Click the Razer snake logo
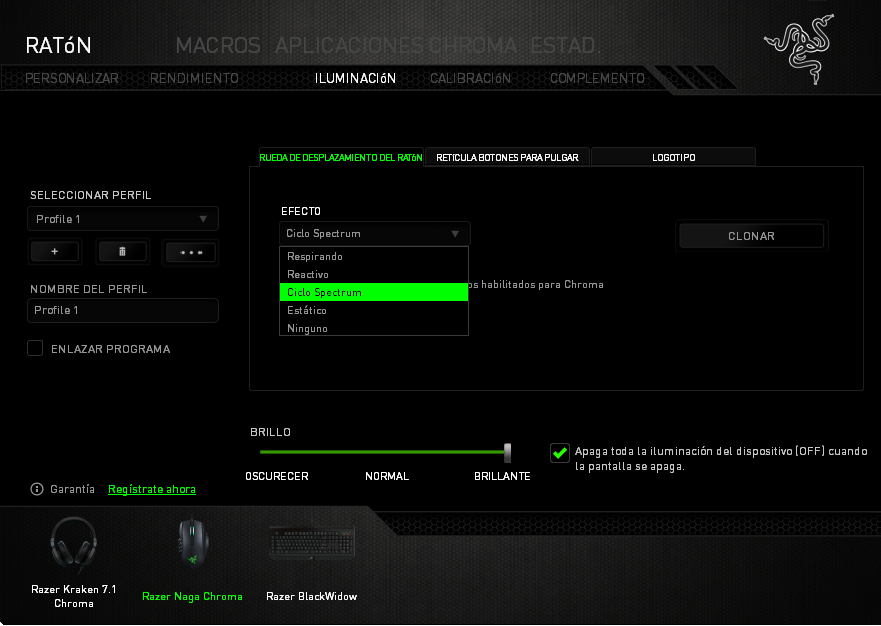This screenshot has width=881, height=626. pyautogui.click(x=799, y=49)
